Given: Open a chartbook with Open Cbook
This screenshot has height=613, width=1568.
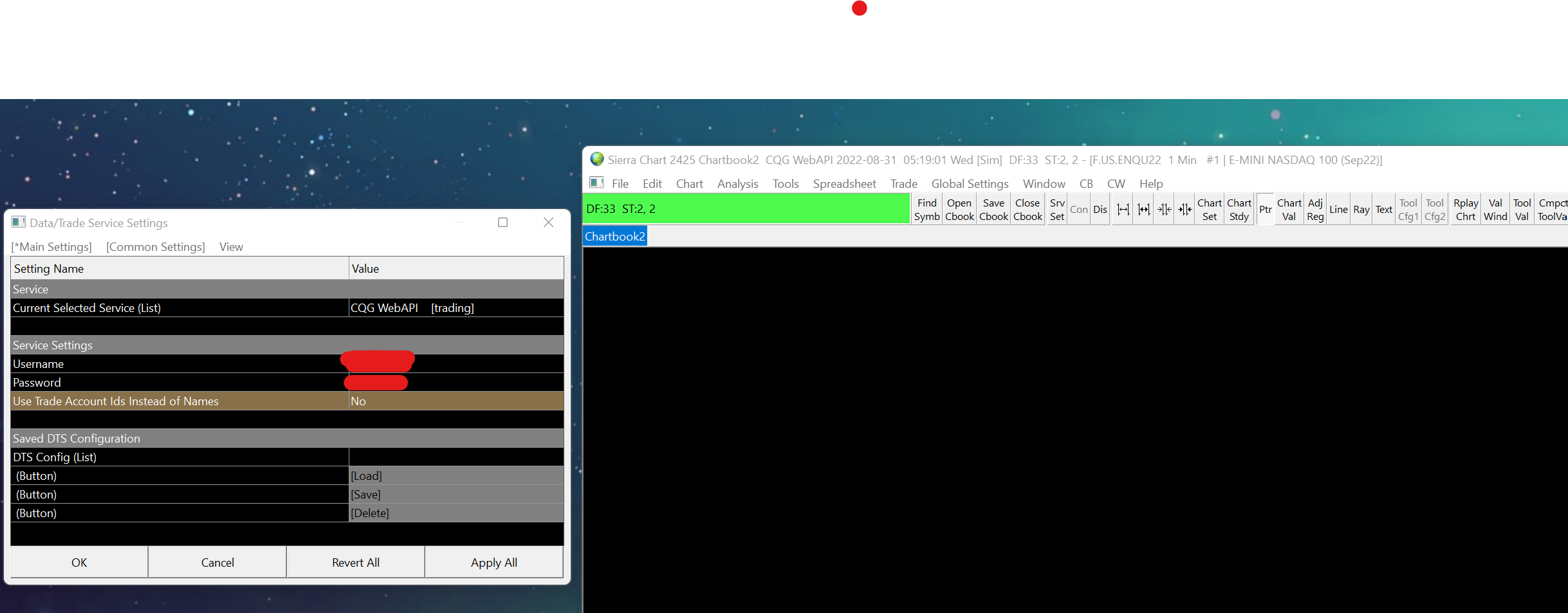Looking at the screenshot, I should click(x=959, y=210).
